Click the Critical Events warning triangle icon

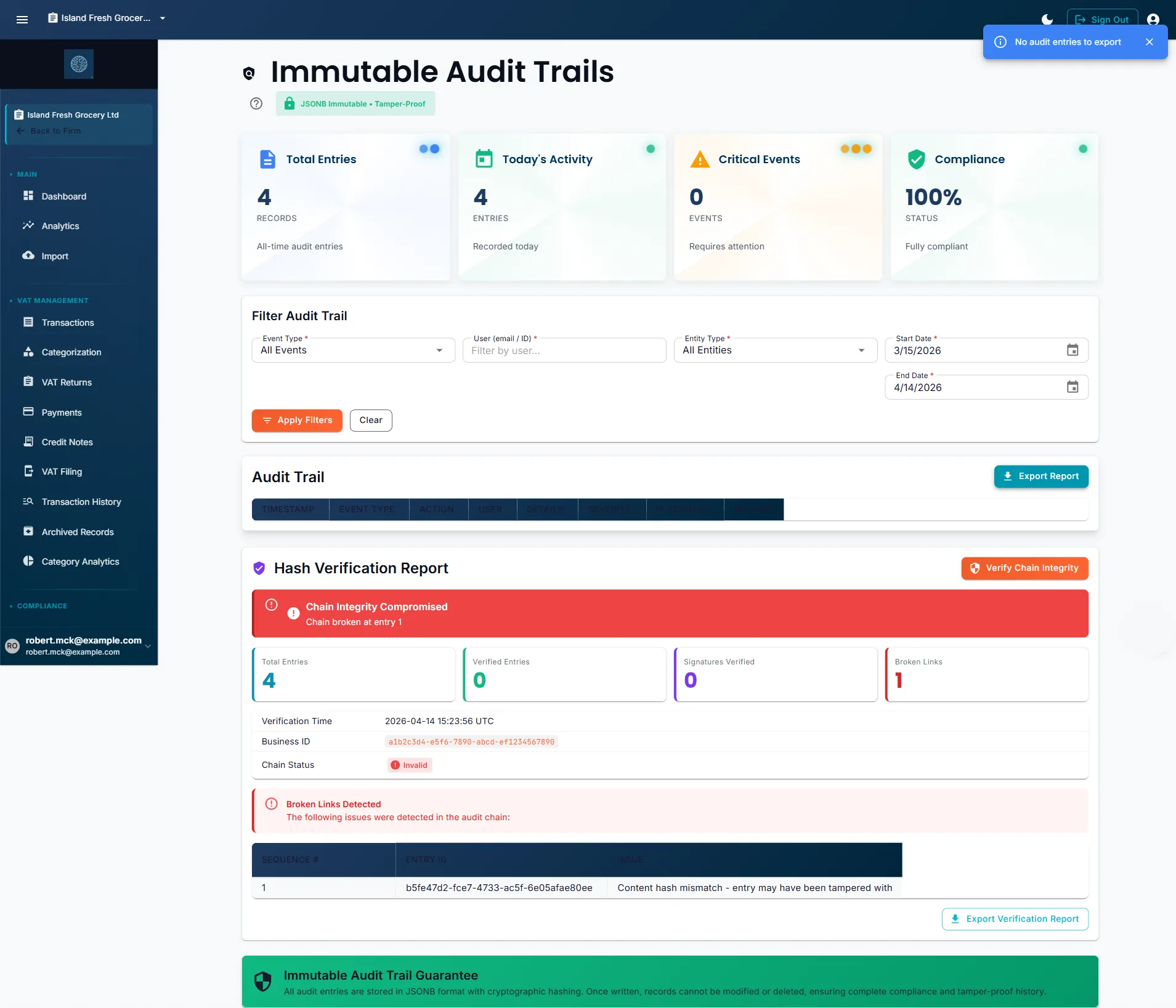point(700,159)
